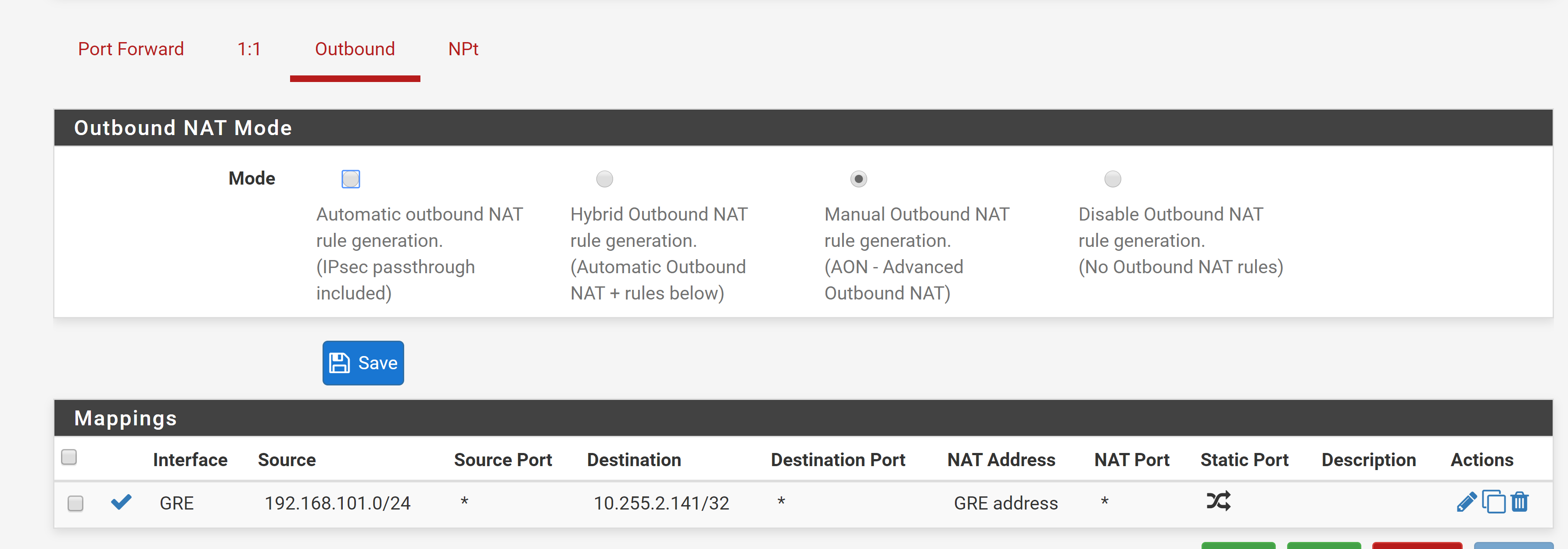
Task: Tick the checkbox for the GRE row
Action: pyautogui.click(x=75, y=503)
